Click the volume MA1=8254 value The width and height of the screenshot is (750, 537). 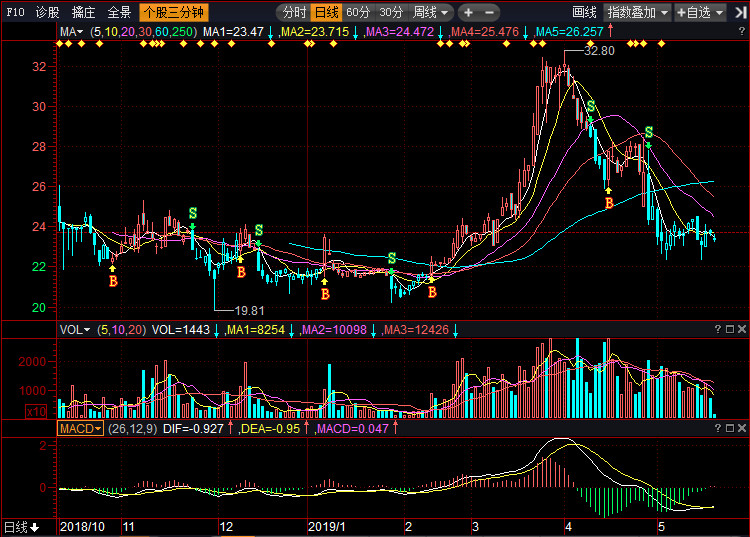[x=255, y=329]
